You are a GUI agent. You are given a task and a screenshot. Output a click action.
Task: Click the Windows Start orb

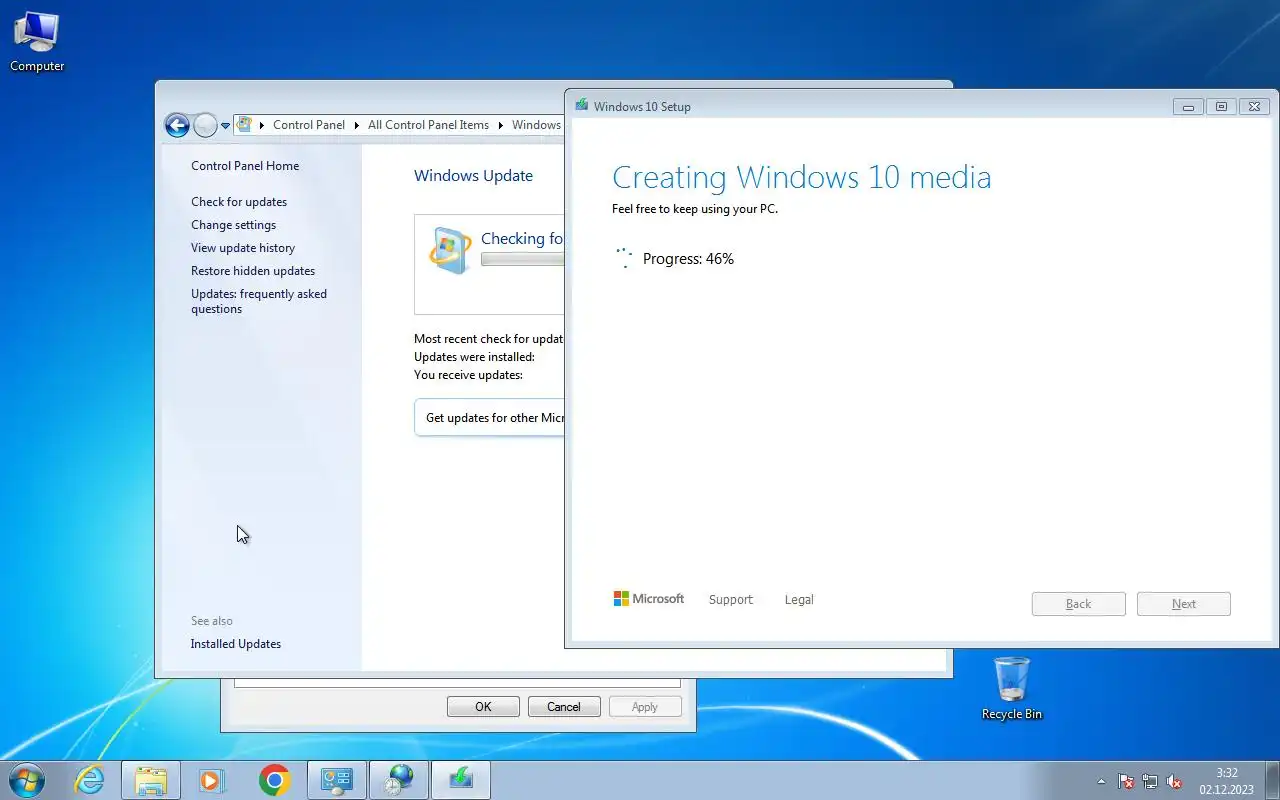click(x=27, y=780)
